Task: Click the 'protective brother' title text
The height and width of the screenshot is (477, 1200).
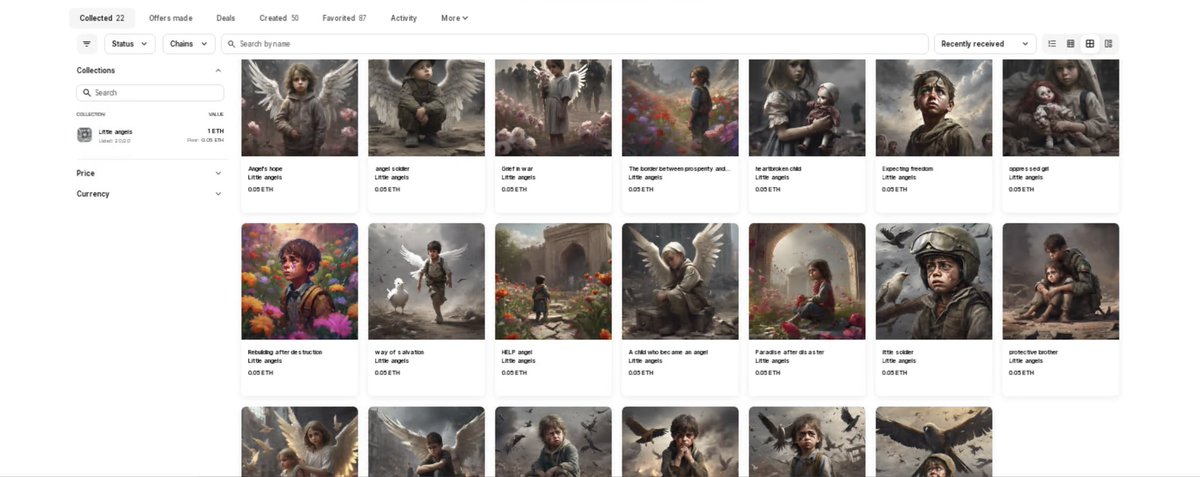Action: [x=1034, y=352]
